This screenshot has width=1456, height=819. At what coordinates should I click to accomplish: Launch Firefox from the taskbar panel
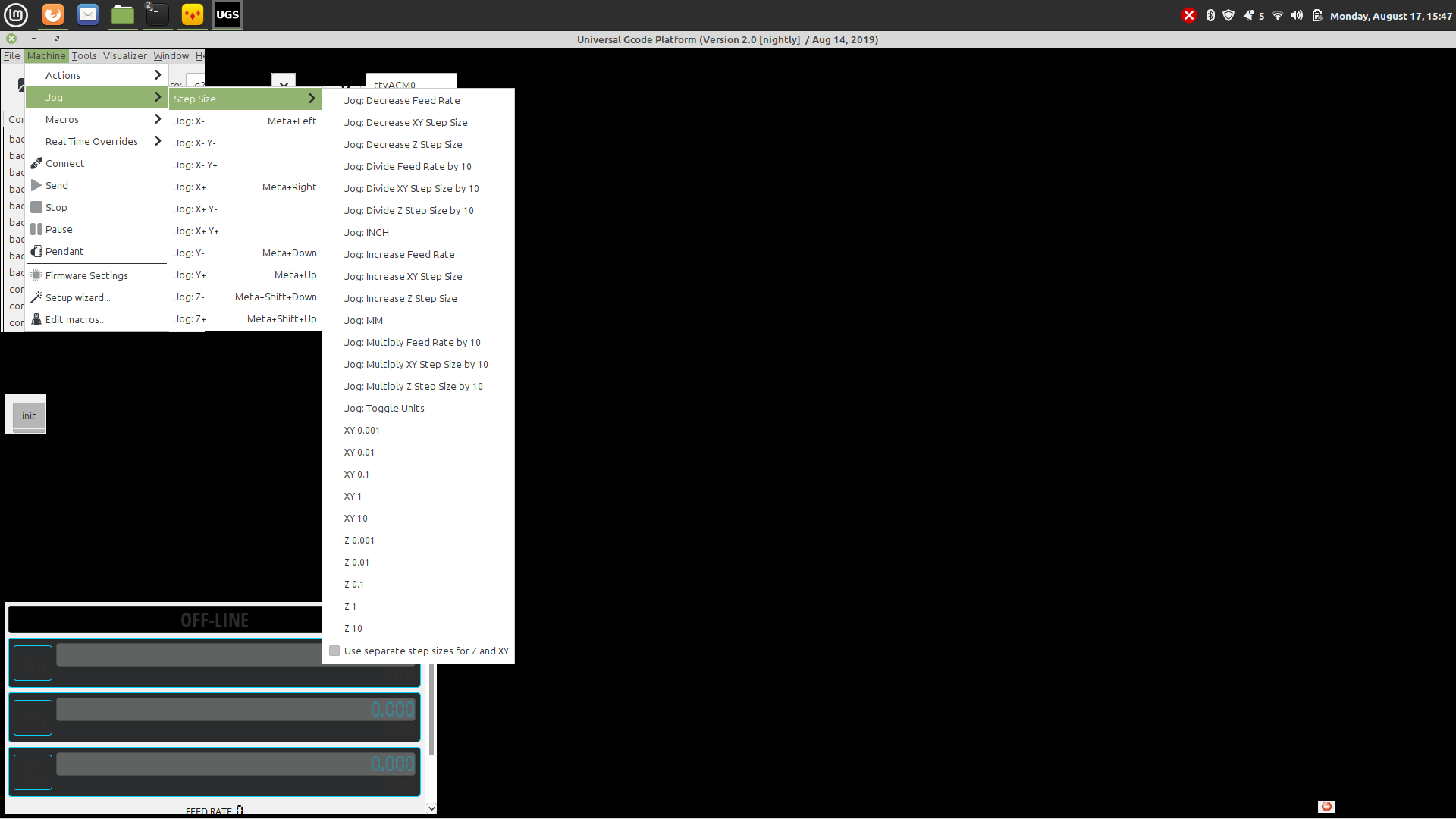[x=53, y=14]
